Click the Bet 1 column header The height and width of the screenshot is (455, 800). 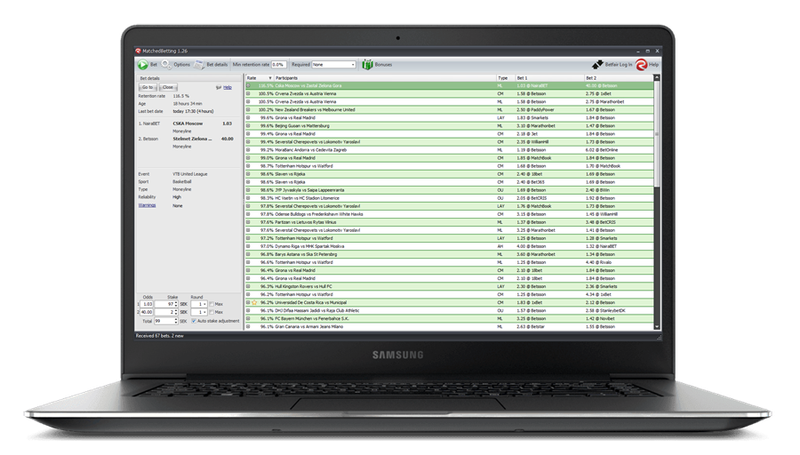click(549, 78)
